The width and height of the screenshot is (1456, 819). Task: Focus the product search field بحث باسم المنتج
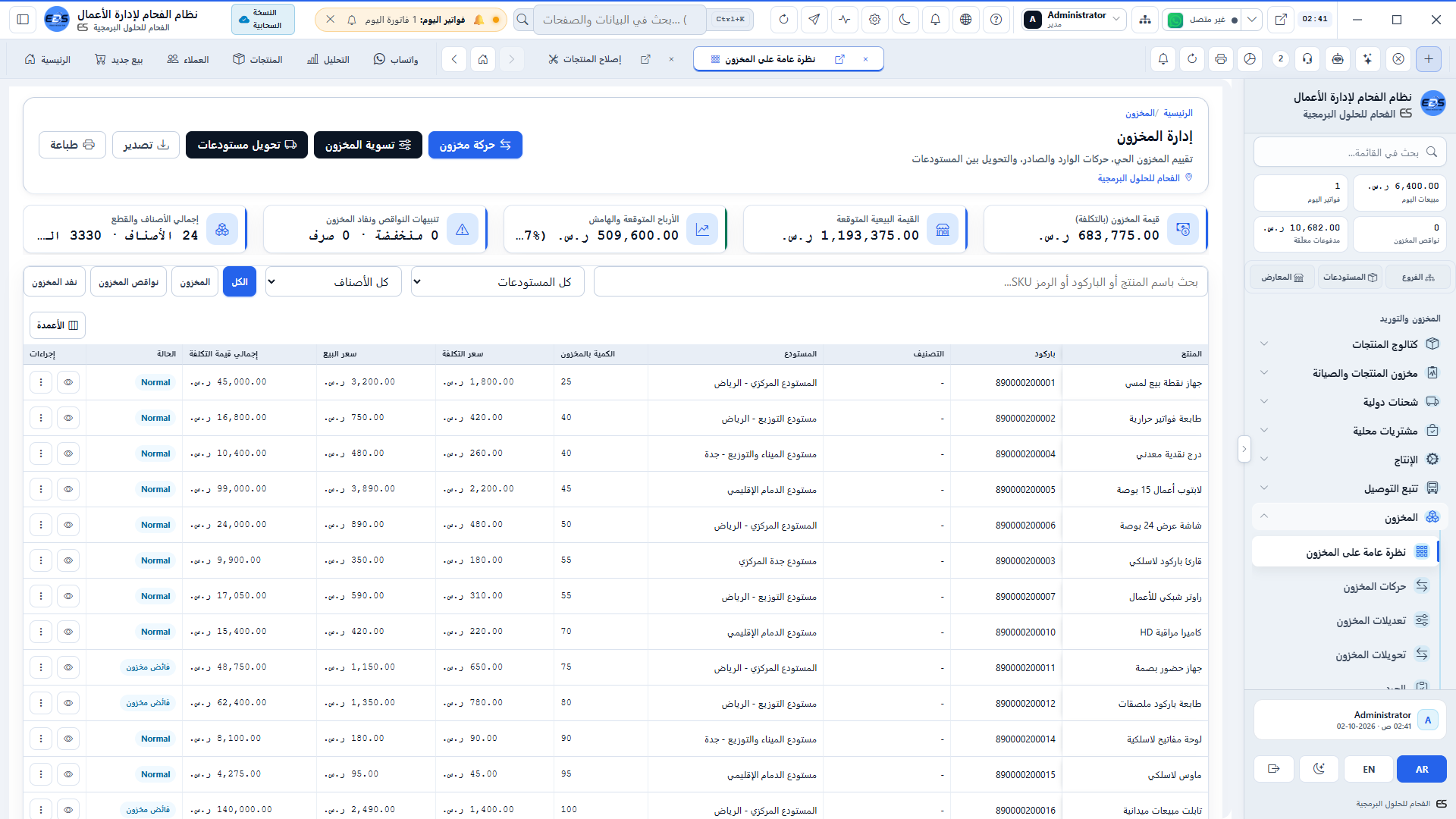[901, 281]
